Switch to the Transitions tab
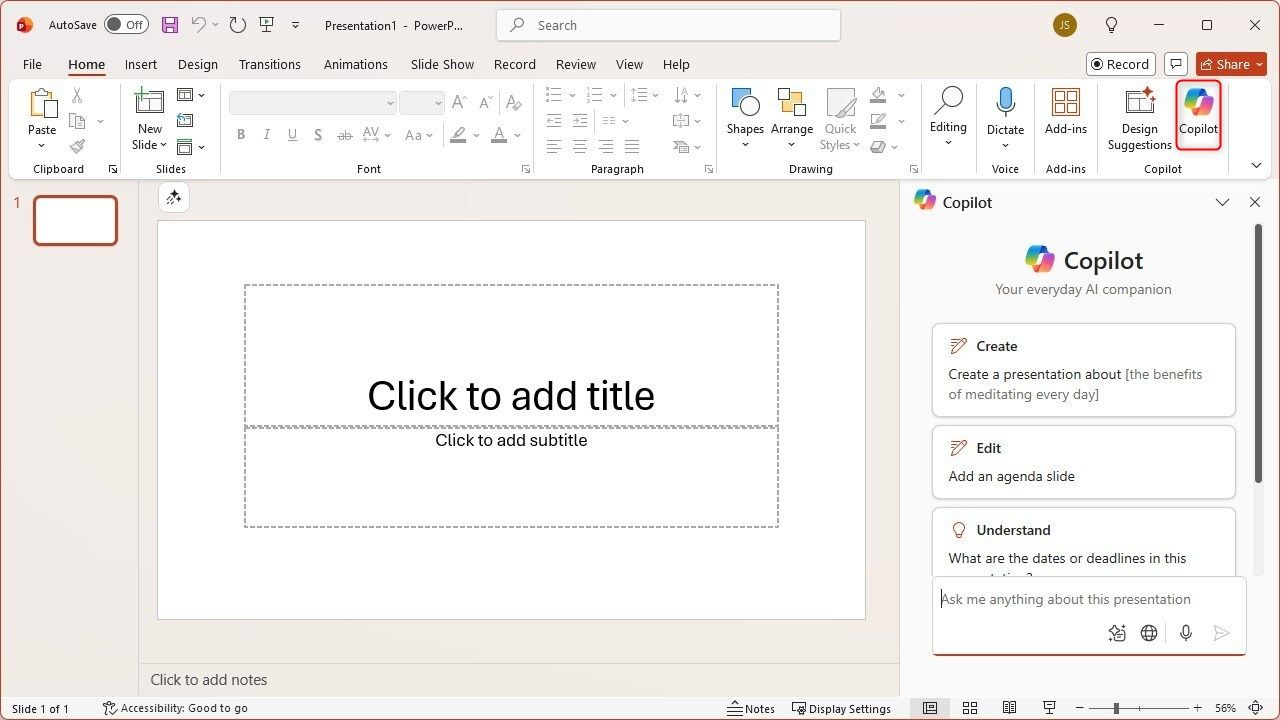Screen dimensions: 1280x720 (270, 64)
